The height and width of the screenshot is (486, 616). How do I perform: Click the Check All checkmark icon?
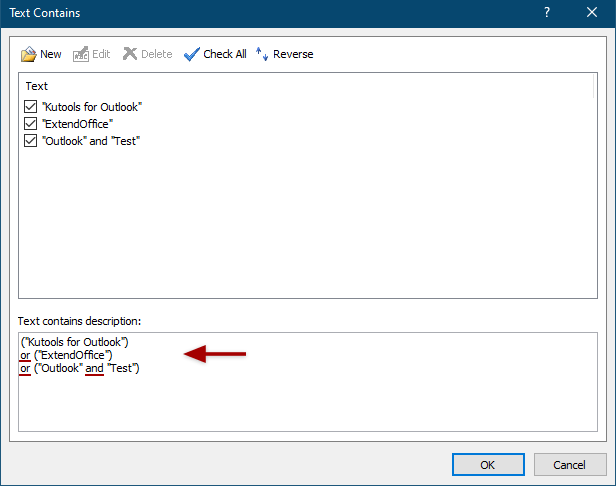[x=192, y=54]
